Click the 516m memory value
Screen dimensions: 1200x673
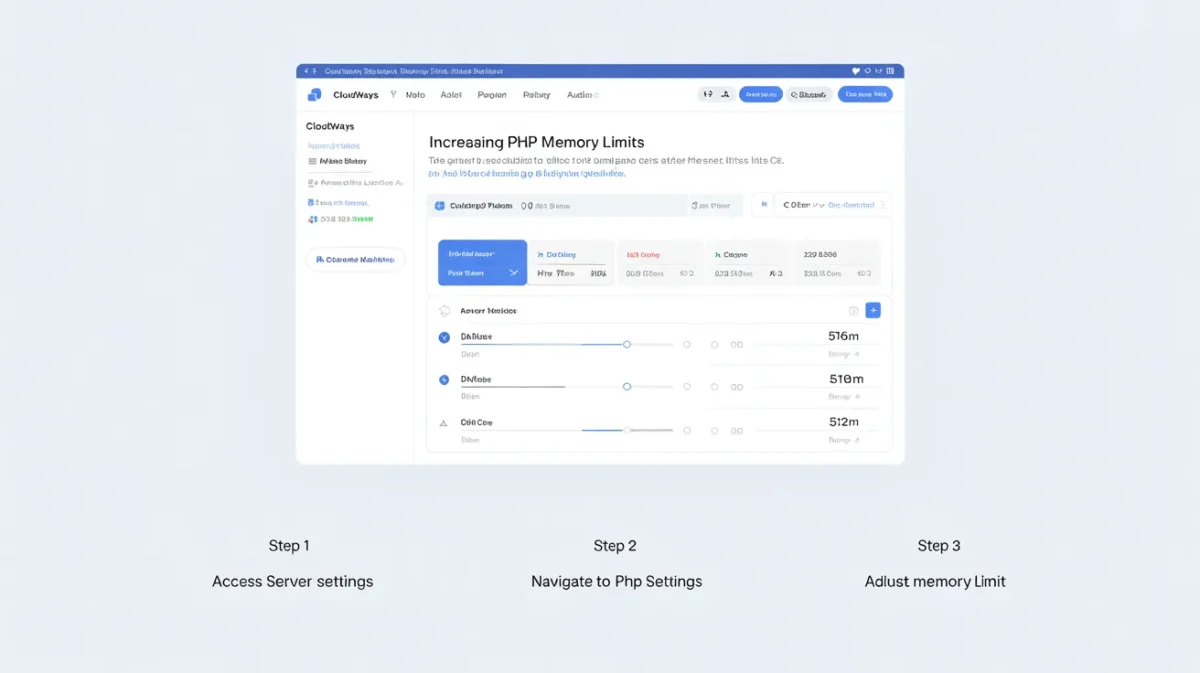(844, 336)
